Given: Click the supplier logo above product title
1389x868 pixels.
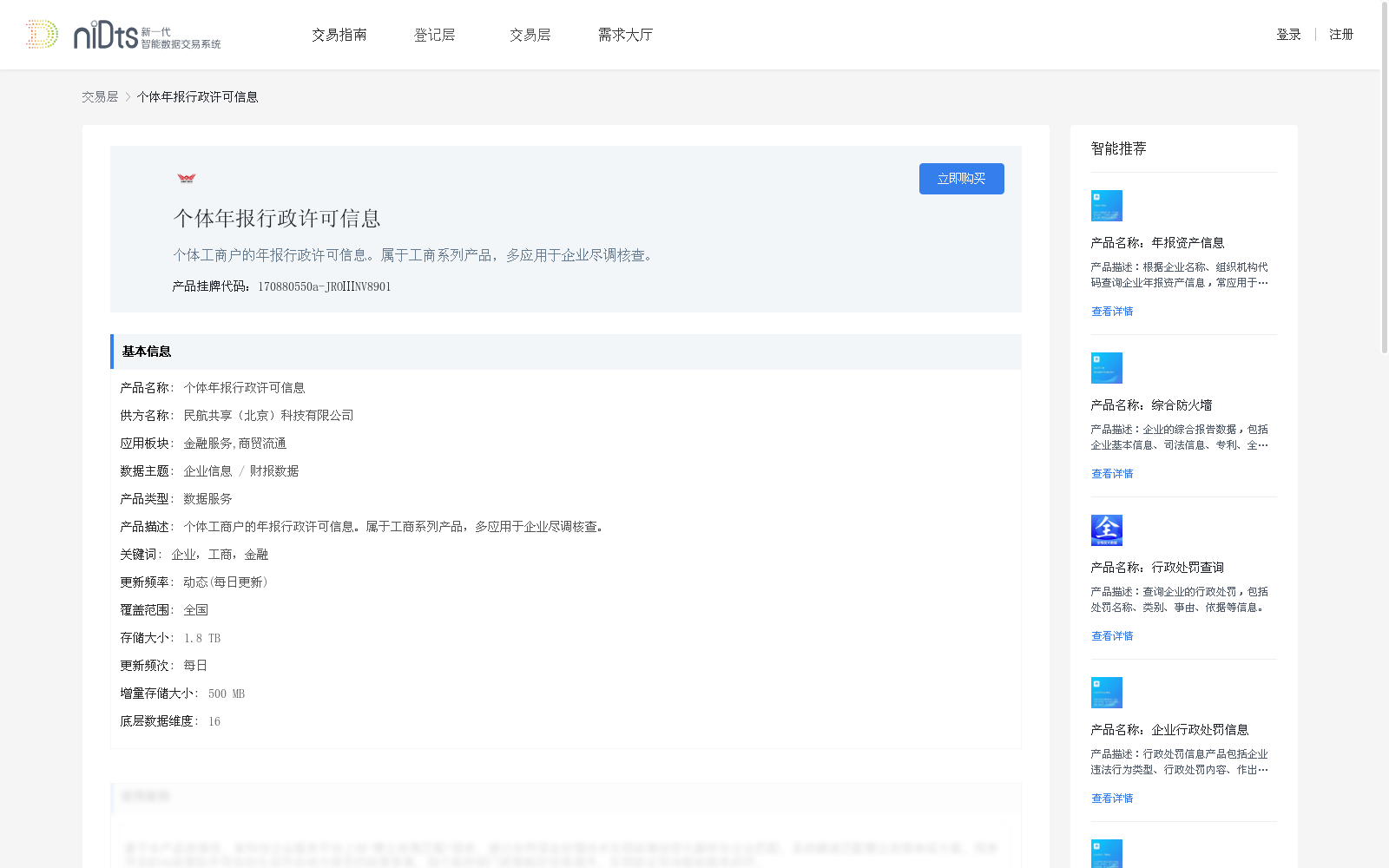Looking at the screenshot, I should tap(187, 178).
